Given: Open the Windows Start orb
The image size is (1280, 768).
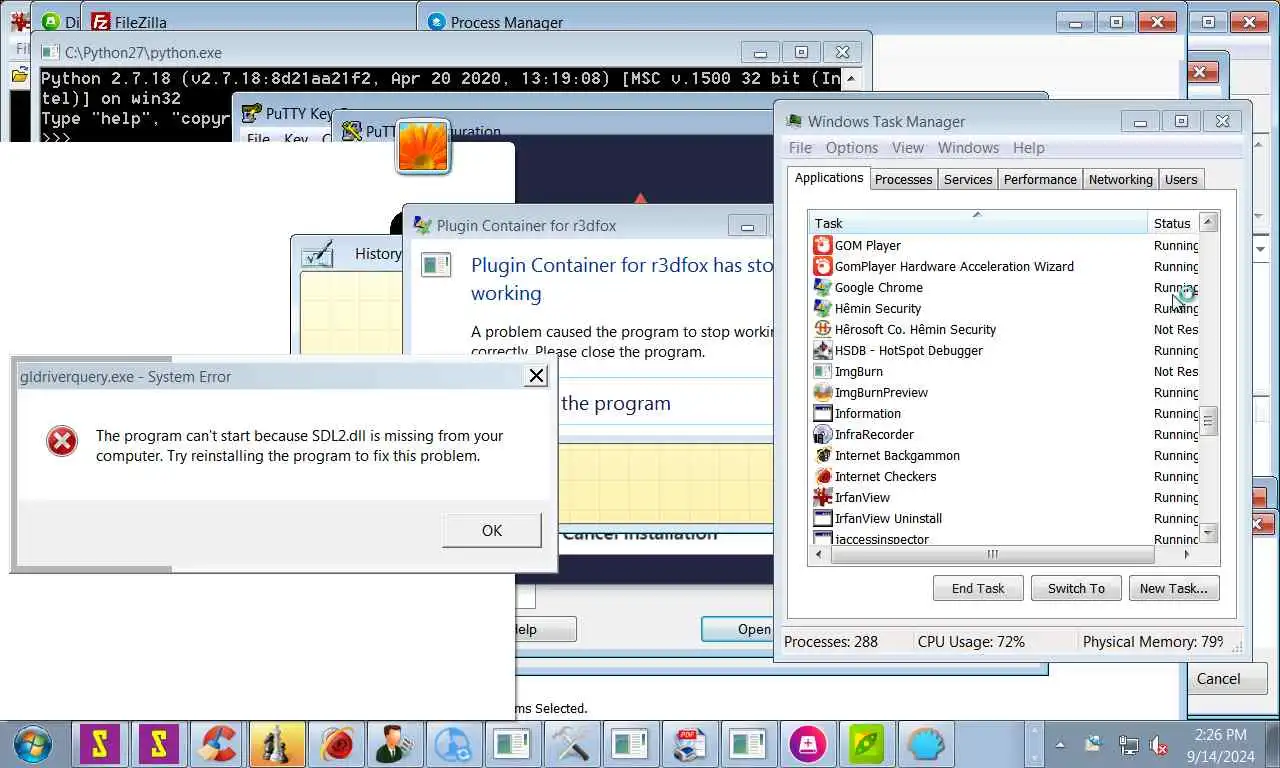Looking at the screenshot, I should click(x=32, y=744).
